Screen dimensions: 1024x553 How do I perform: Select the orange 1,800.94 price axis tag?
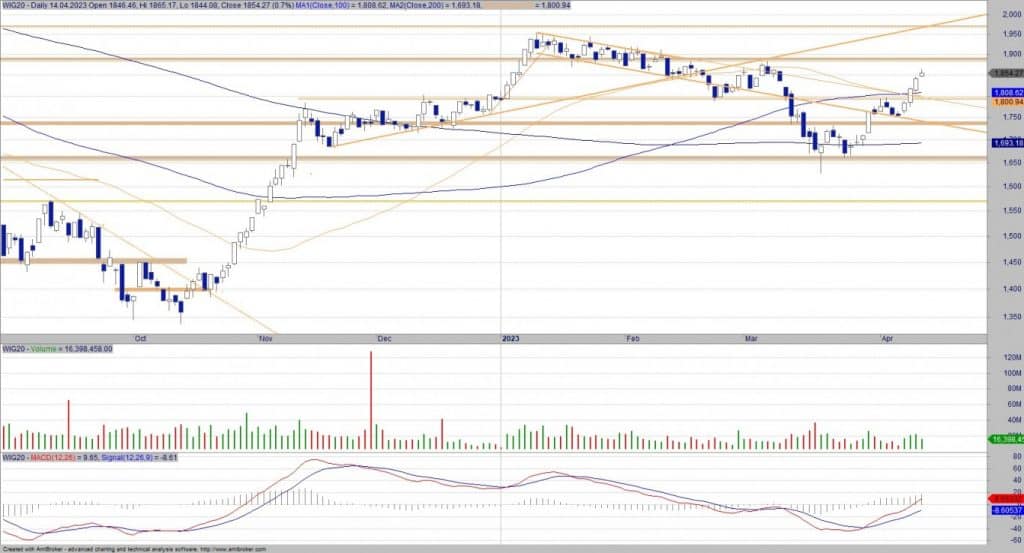coord(1006,102)
